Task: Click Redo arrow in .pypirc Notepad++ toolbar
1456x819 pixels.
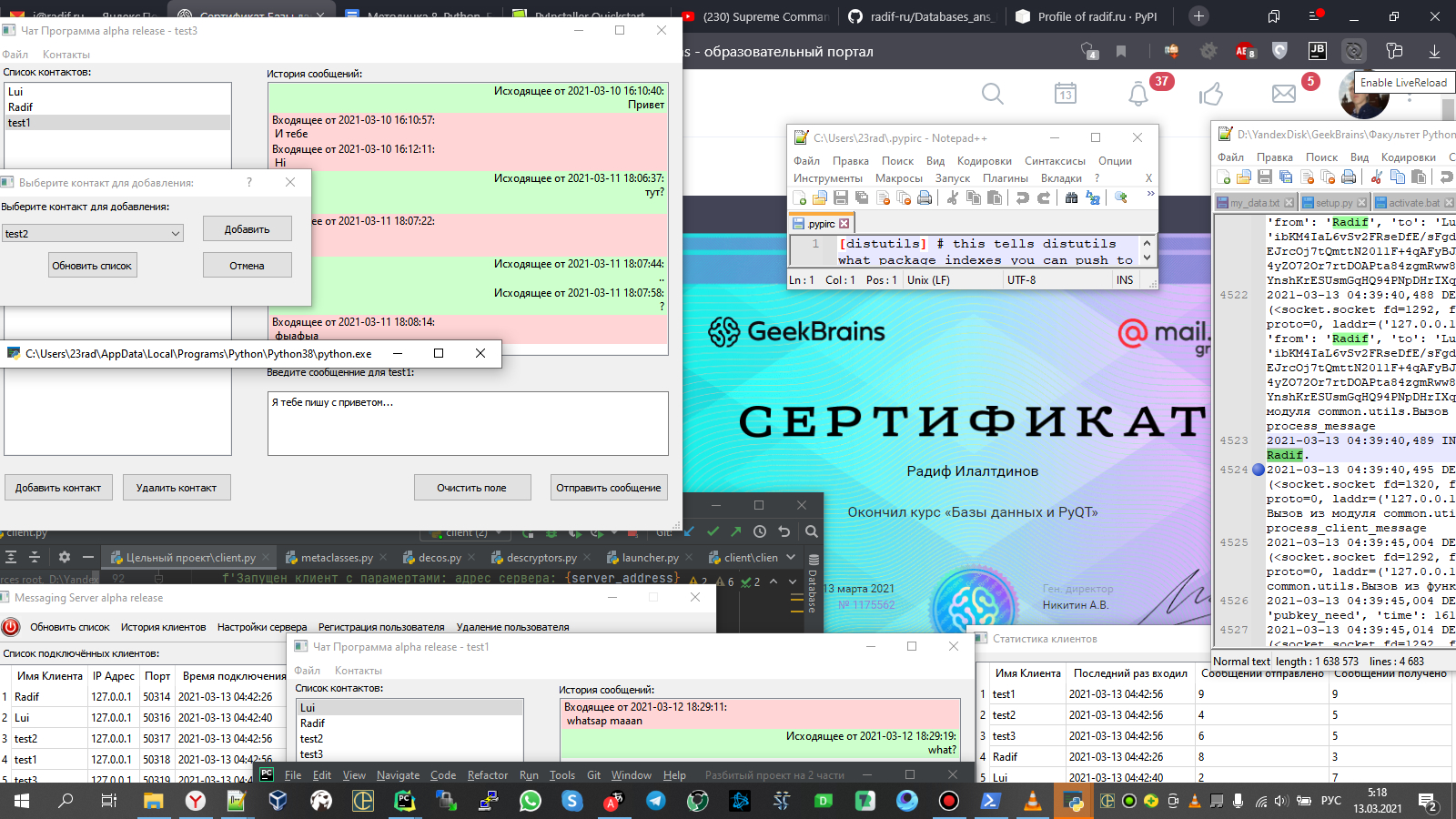Action: tap(1044, 197)
